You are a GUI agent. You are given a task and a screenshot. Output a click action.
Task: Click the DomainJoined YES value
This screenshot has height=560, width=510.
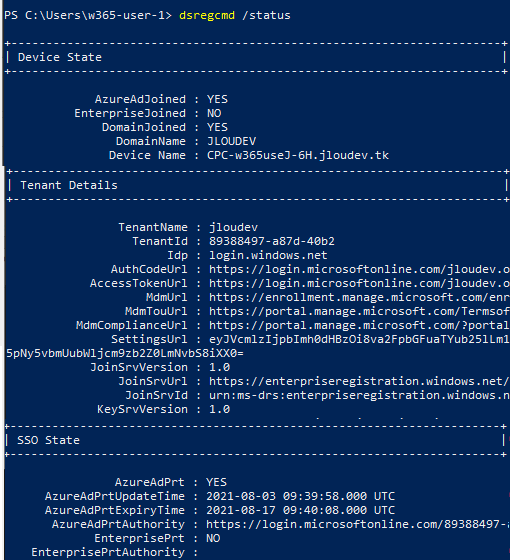[x=217, y=127]
